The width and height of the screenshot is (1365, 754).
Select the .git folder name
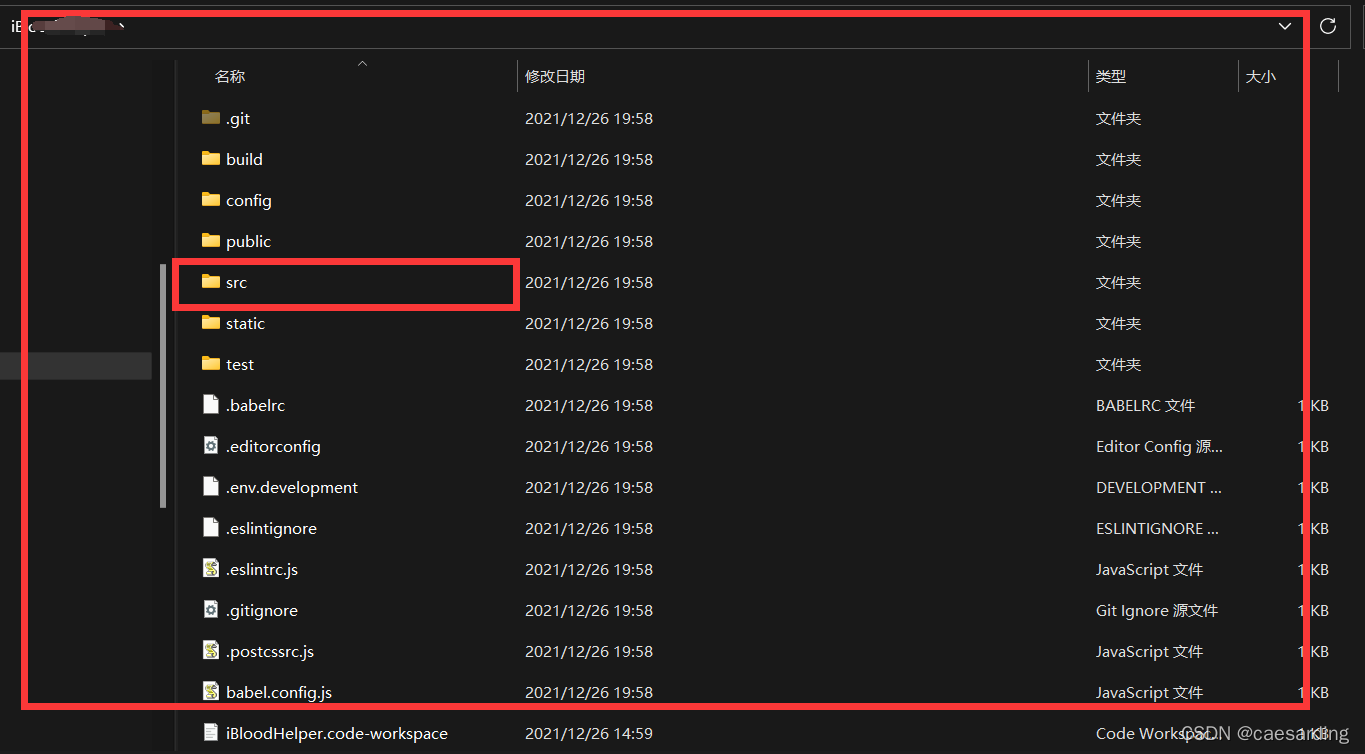238,118
